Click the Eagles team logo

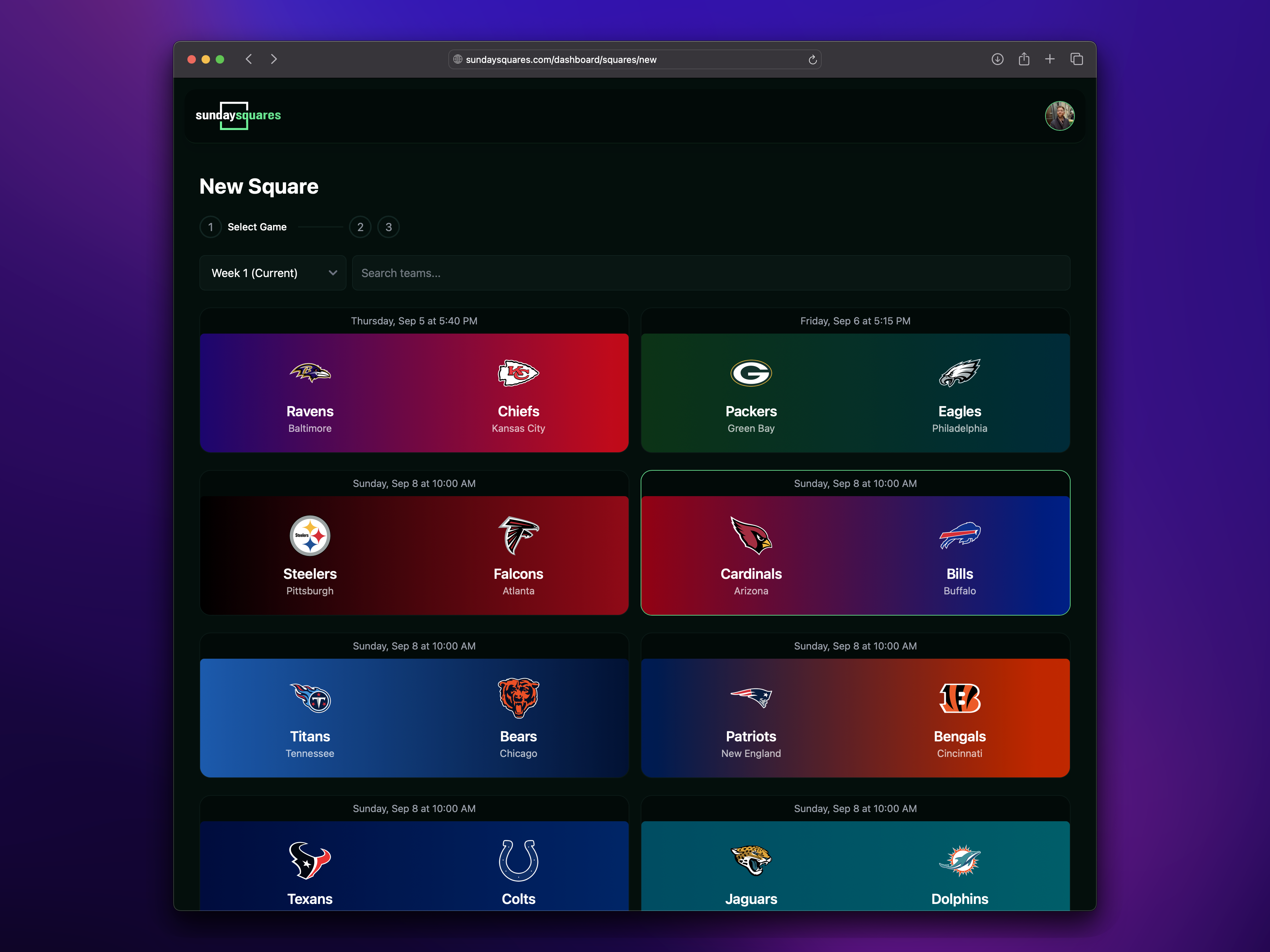click(x=959, y=373)
